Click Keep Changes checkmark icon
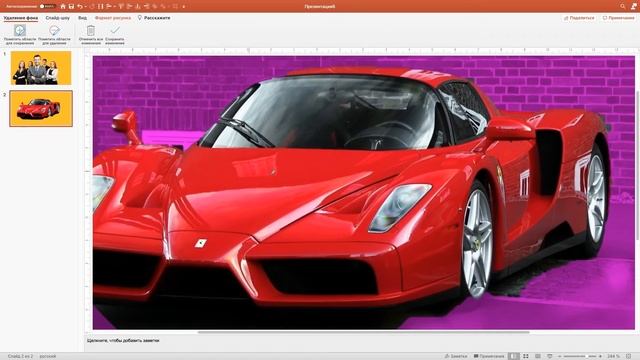This screenshot has width=640, height=360. [x=115, y=31]
